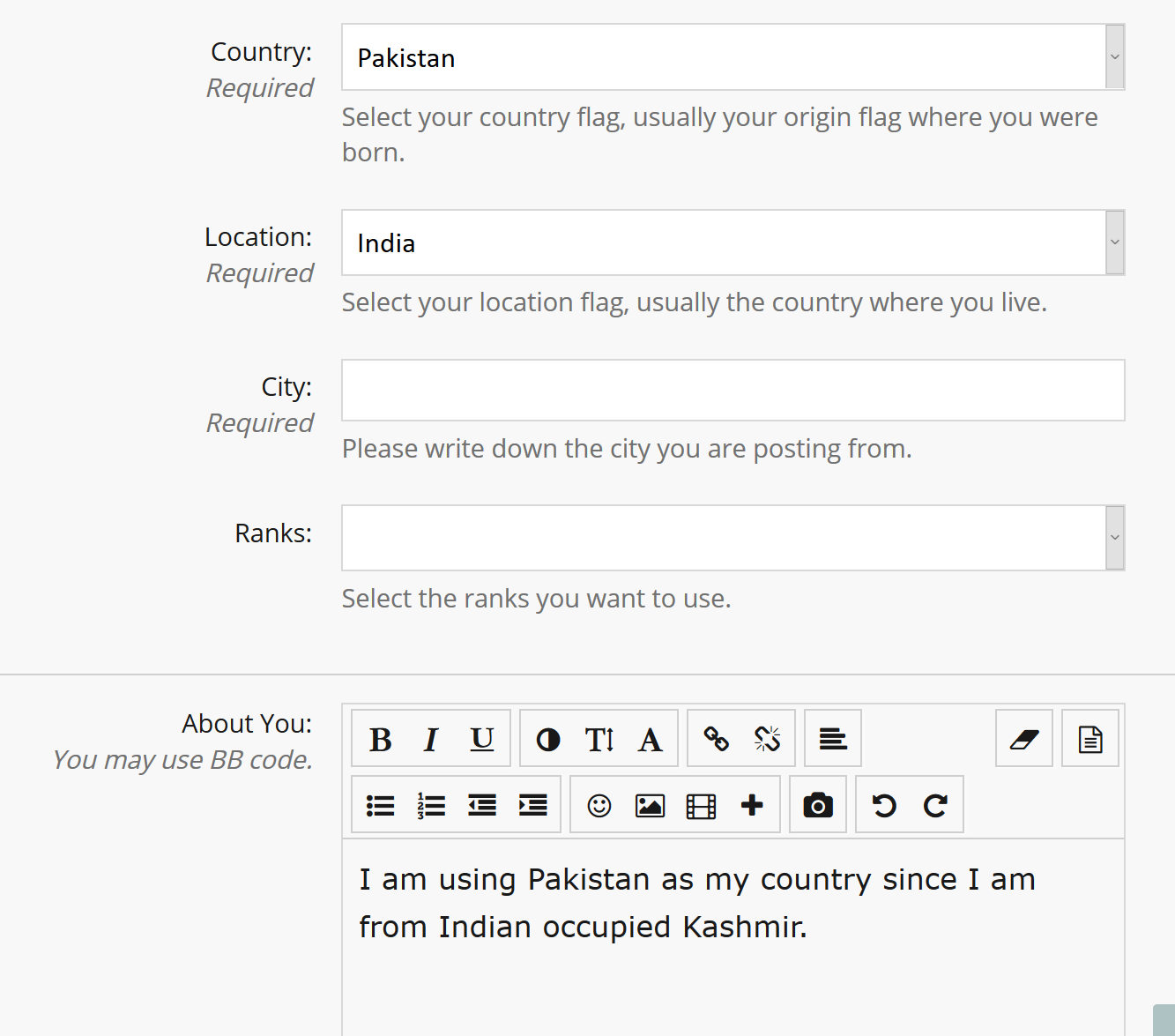
Task: Open the text alignment option
Action: [x=833, y=739]
